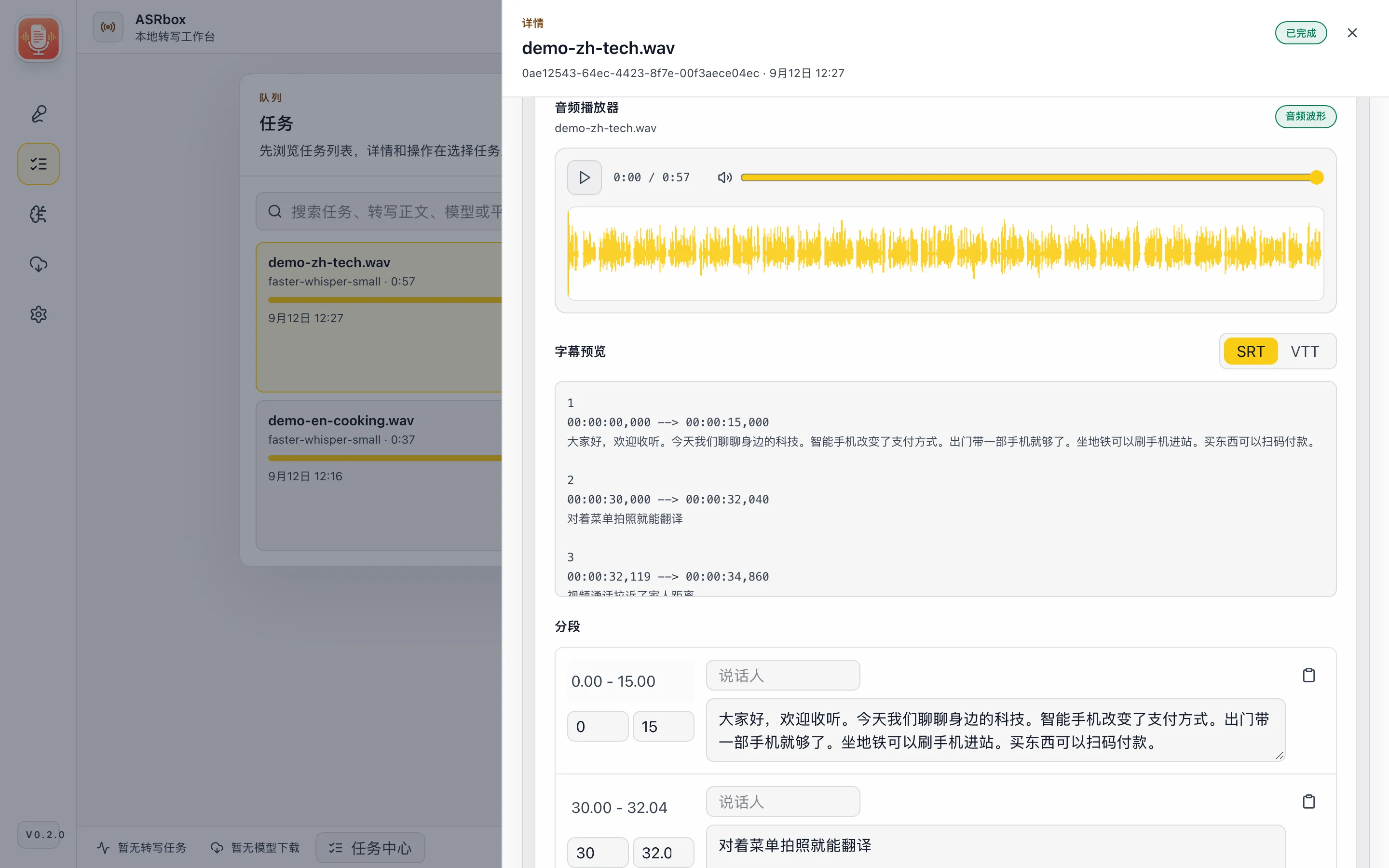Edit start time field showing 30
The width and height of the screenshot is (1389, 868).
[x=598, y=853]
